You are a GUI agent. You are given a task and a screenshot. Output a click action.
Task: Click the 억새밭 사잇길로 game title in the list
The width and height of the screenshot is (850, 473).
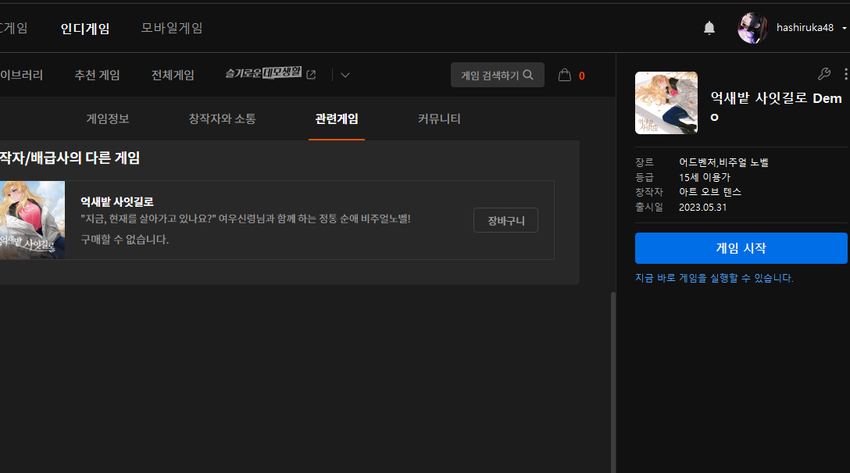117,202
